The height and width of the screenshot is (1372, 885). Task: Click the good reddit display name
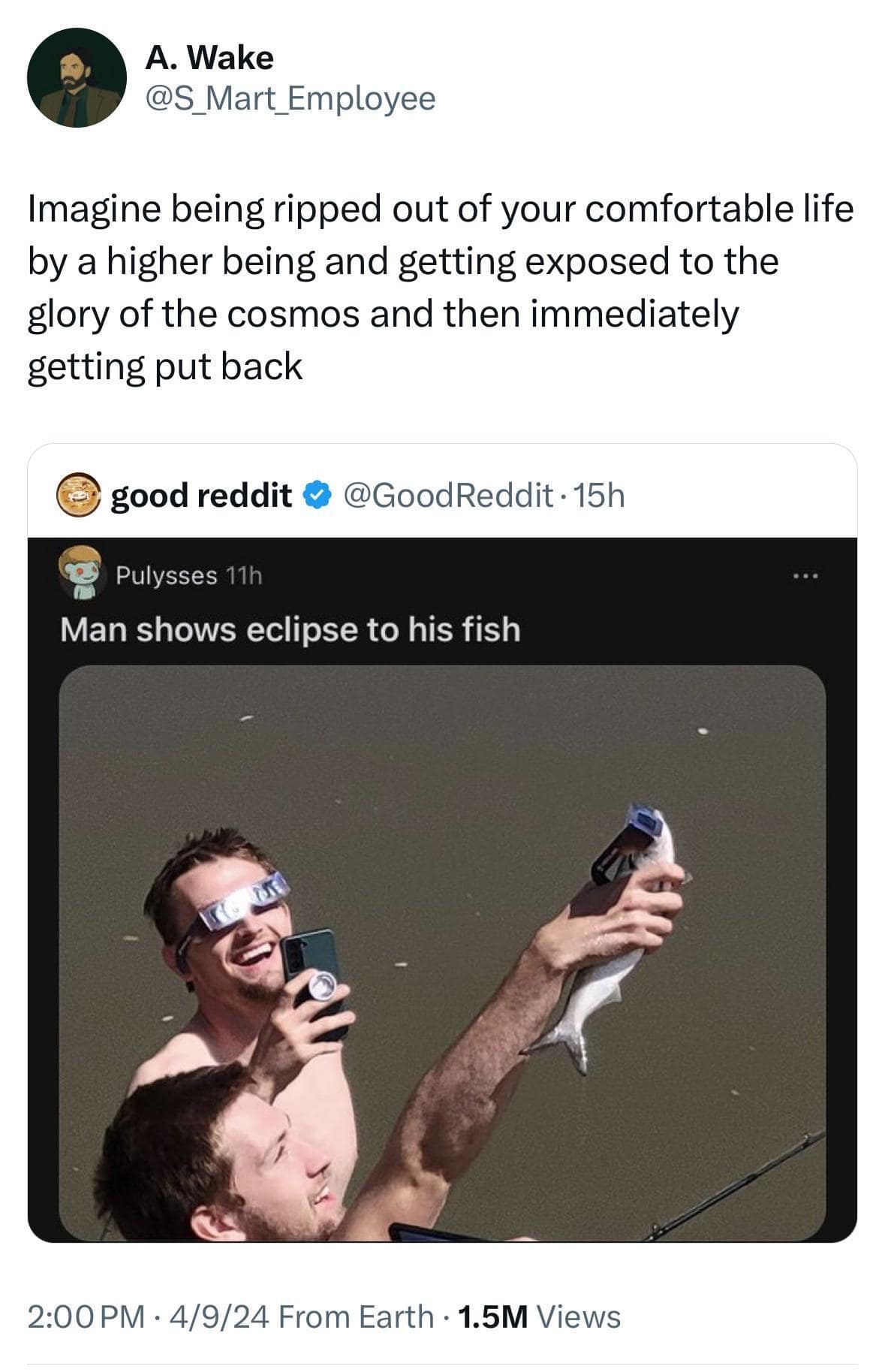(203, 496)
